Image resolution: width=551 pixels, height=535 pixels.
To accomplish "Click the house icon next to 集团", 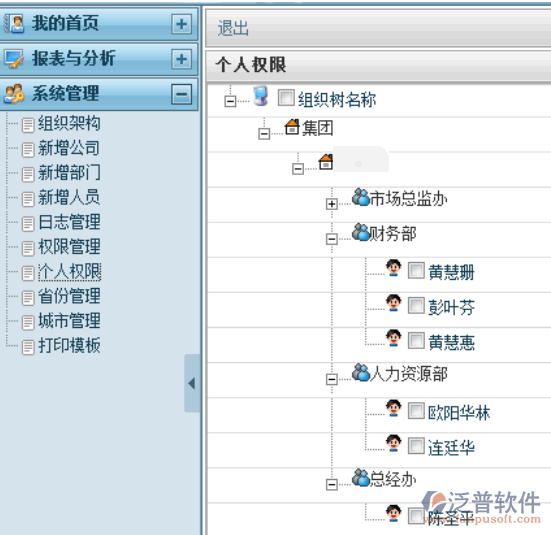I will tap(292, 127).
